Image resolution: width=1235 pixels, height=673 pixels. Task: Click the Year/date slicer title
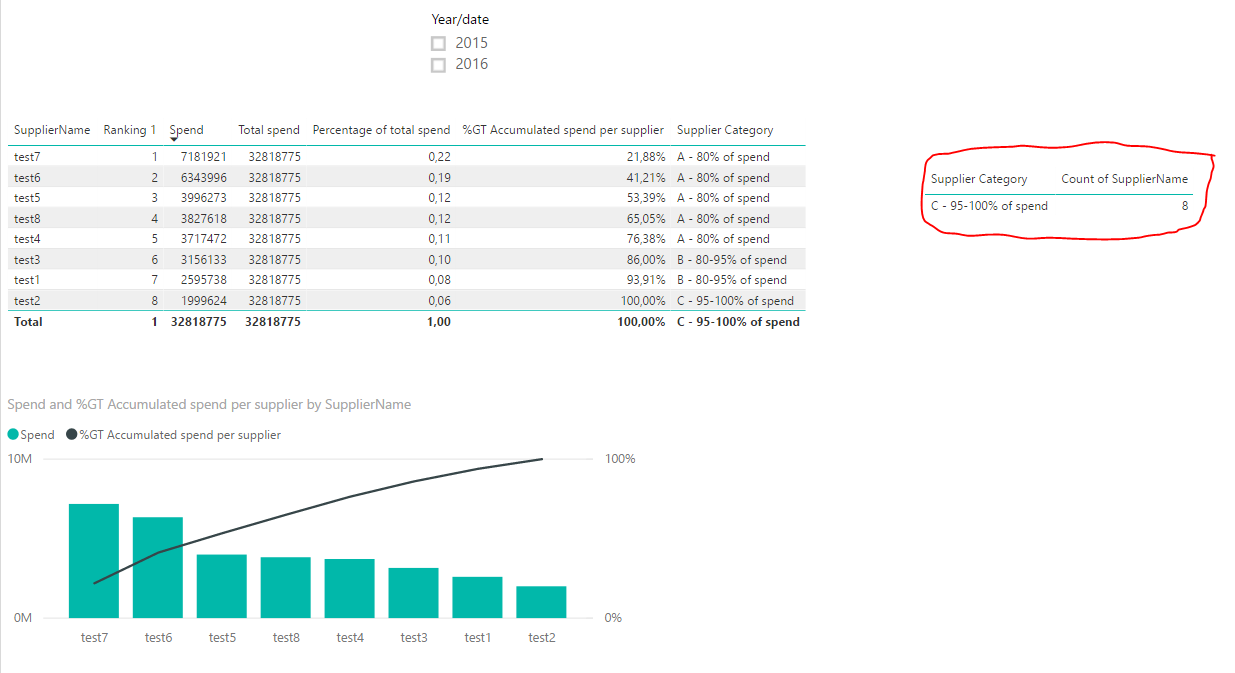coord(460,19)
